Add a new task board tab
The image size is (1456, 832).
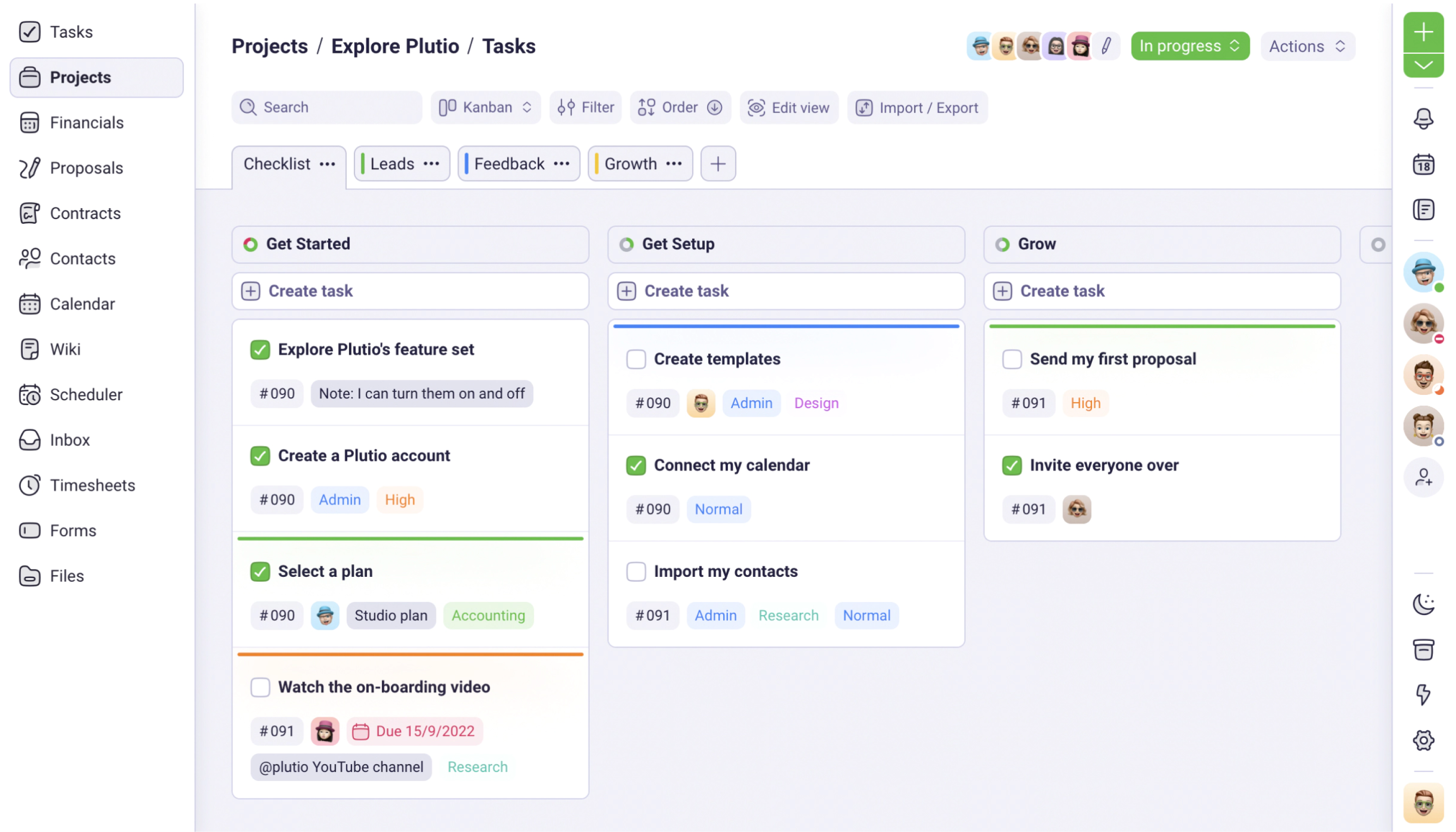tap(718, 164)
